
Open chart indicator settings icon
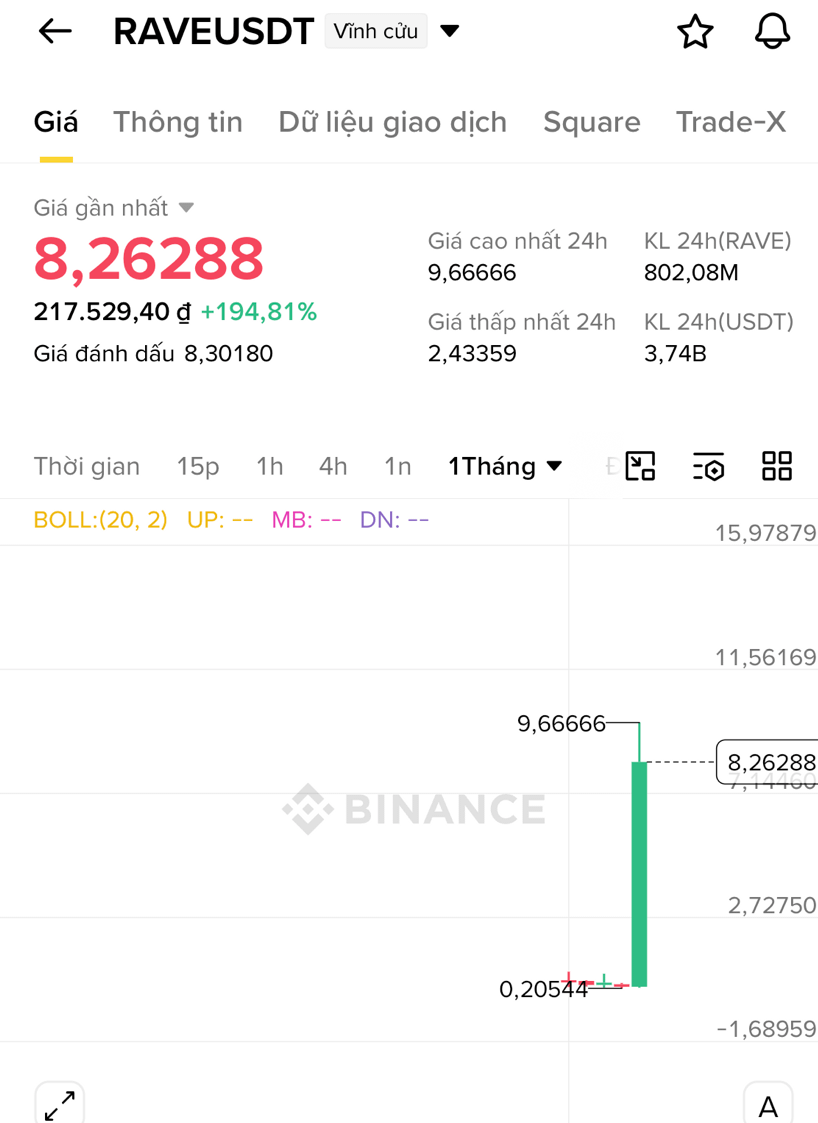tap(708, 466)
